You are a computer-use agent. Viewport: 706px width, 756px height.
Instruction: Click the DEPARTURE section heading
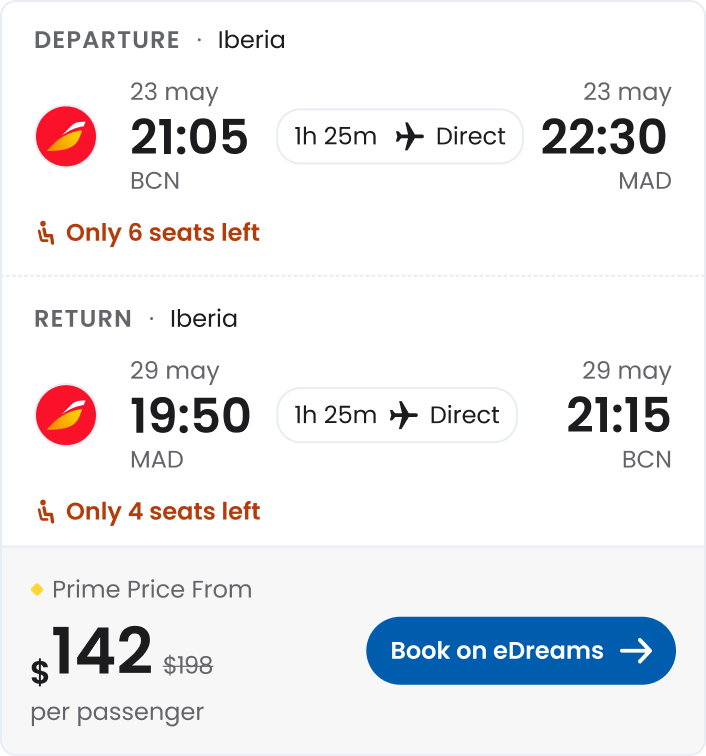point(107,40)
